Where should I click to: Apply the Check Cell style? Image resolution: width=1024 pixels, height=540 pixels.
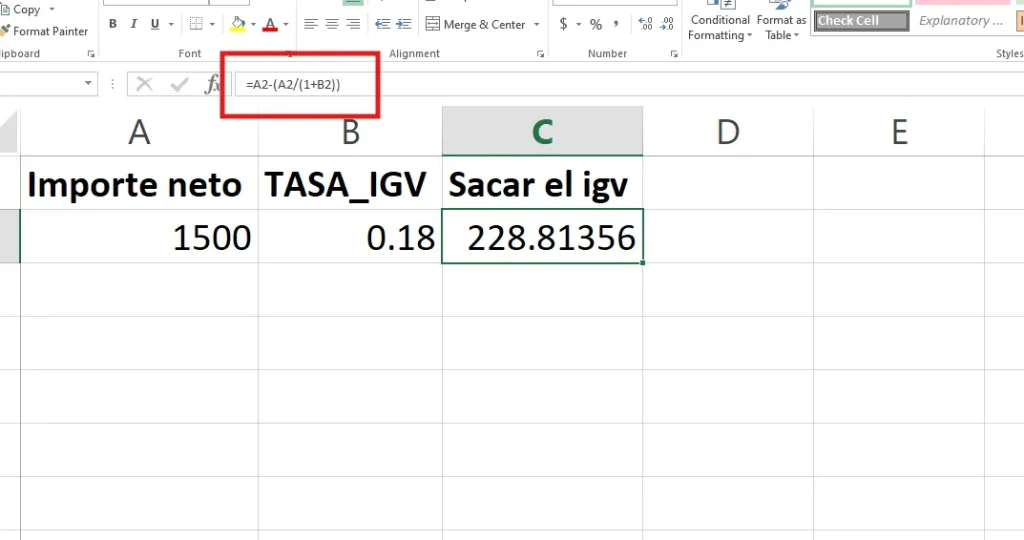[x=861, y=21]
